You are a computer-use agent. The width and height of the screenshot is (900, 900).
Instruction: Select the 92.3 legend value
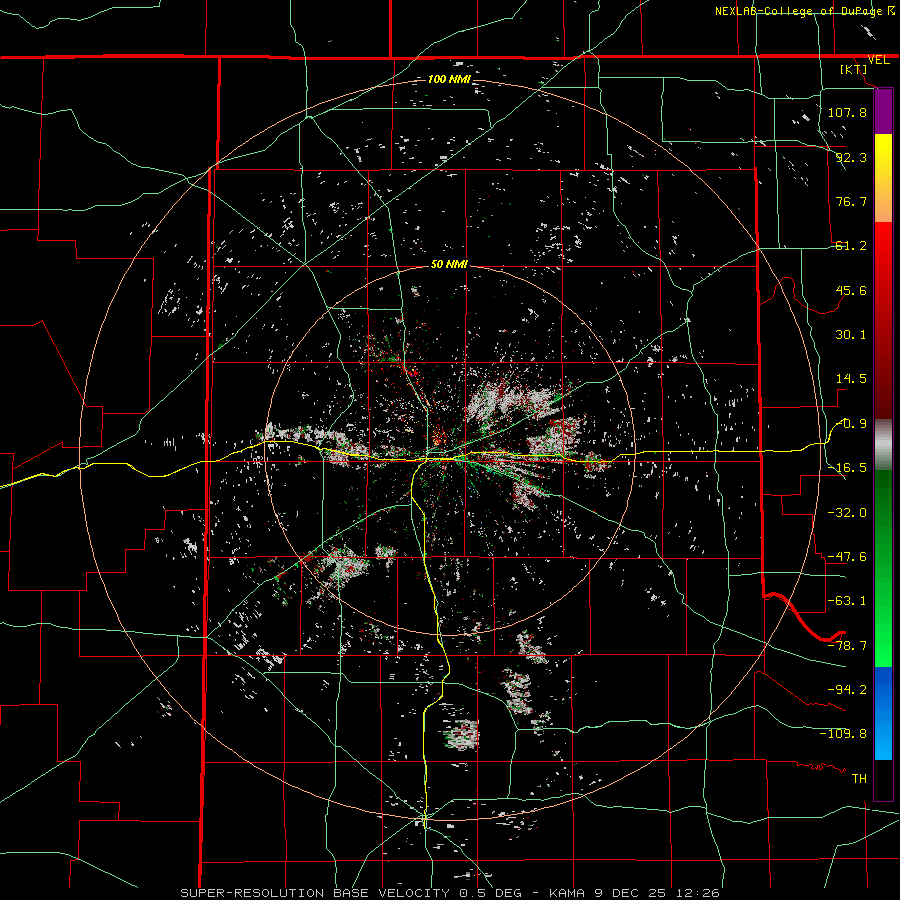[x=851, y=157]
